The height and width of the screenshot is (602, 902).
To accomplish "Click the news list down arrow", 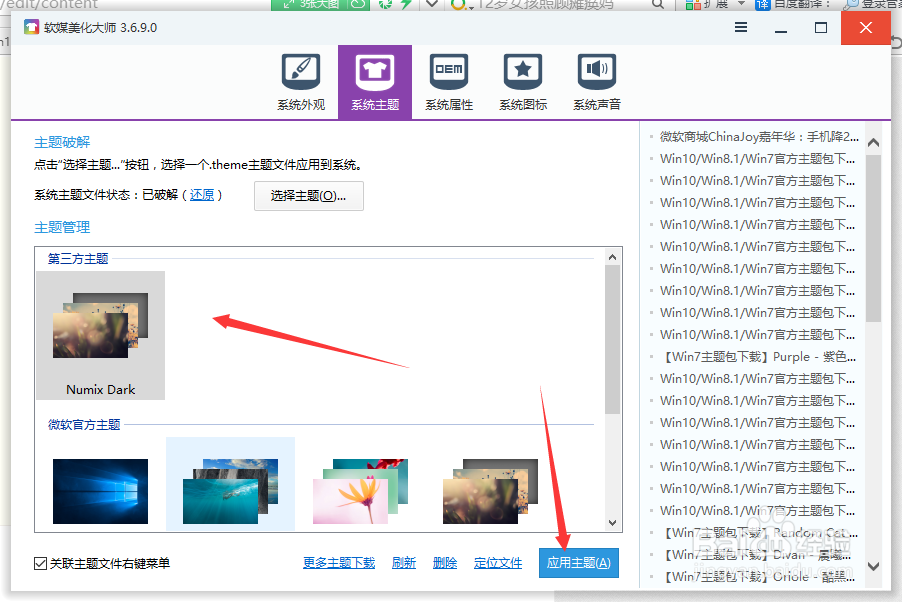I will click(x=873, y=566).
